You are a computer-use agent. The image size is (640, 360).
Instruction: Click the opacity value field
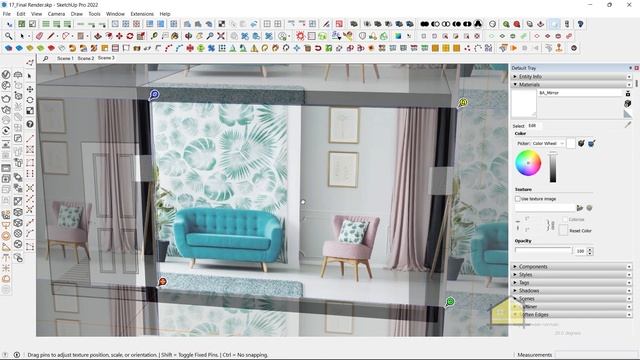[580, 251]
